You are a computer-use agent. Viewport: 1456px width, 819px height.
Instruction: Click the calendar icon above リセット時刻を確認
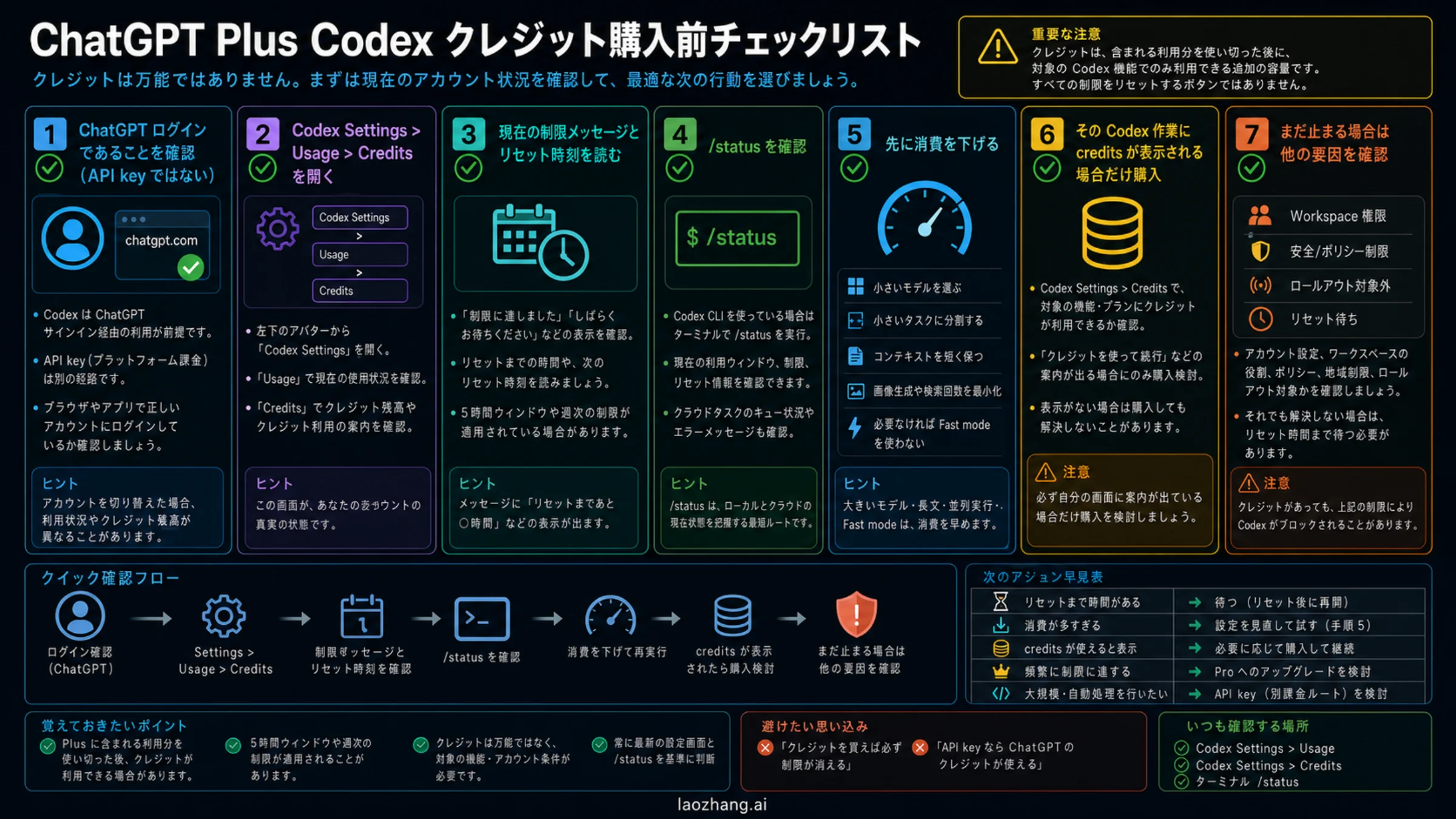[362, 616]
